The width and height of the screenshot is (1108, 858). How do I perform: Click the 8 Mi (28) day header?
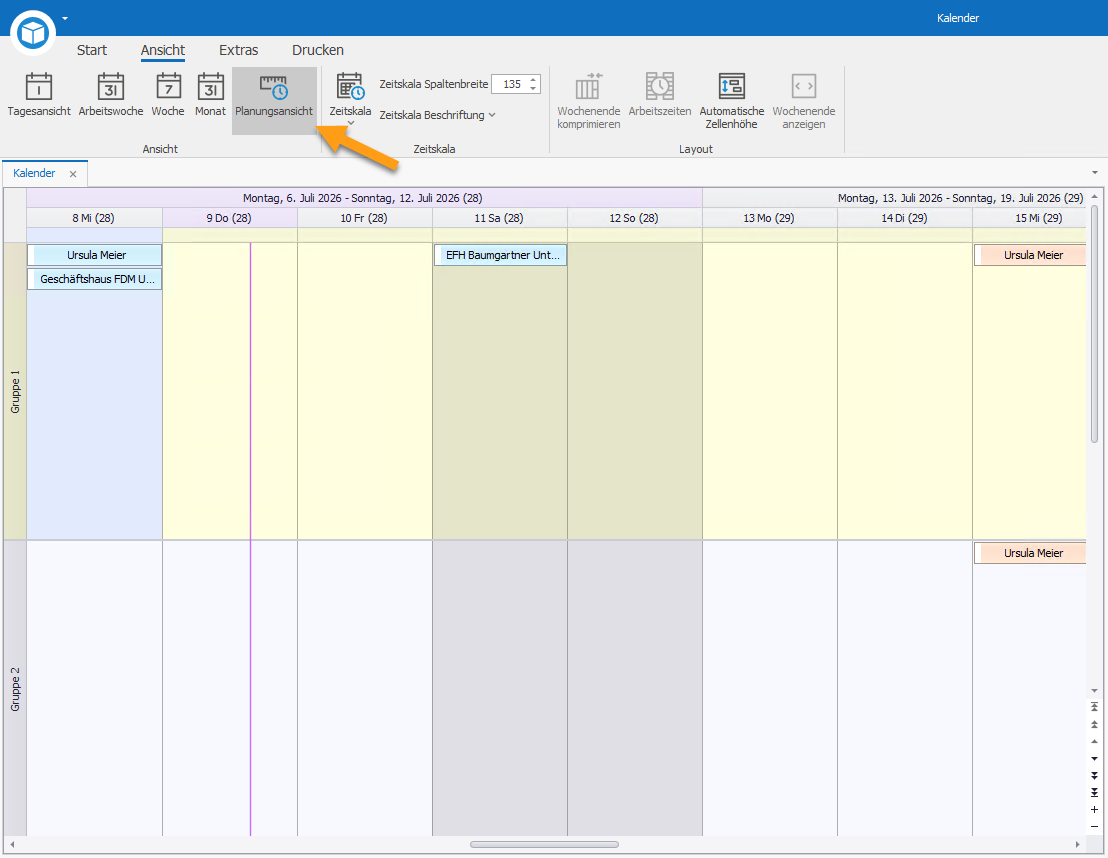tap(94, 218)
